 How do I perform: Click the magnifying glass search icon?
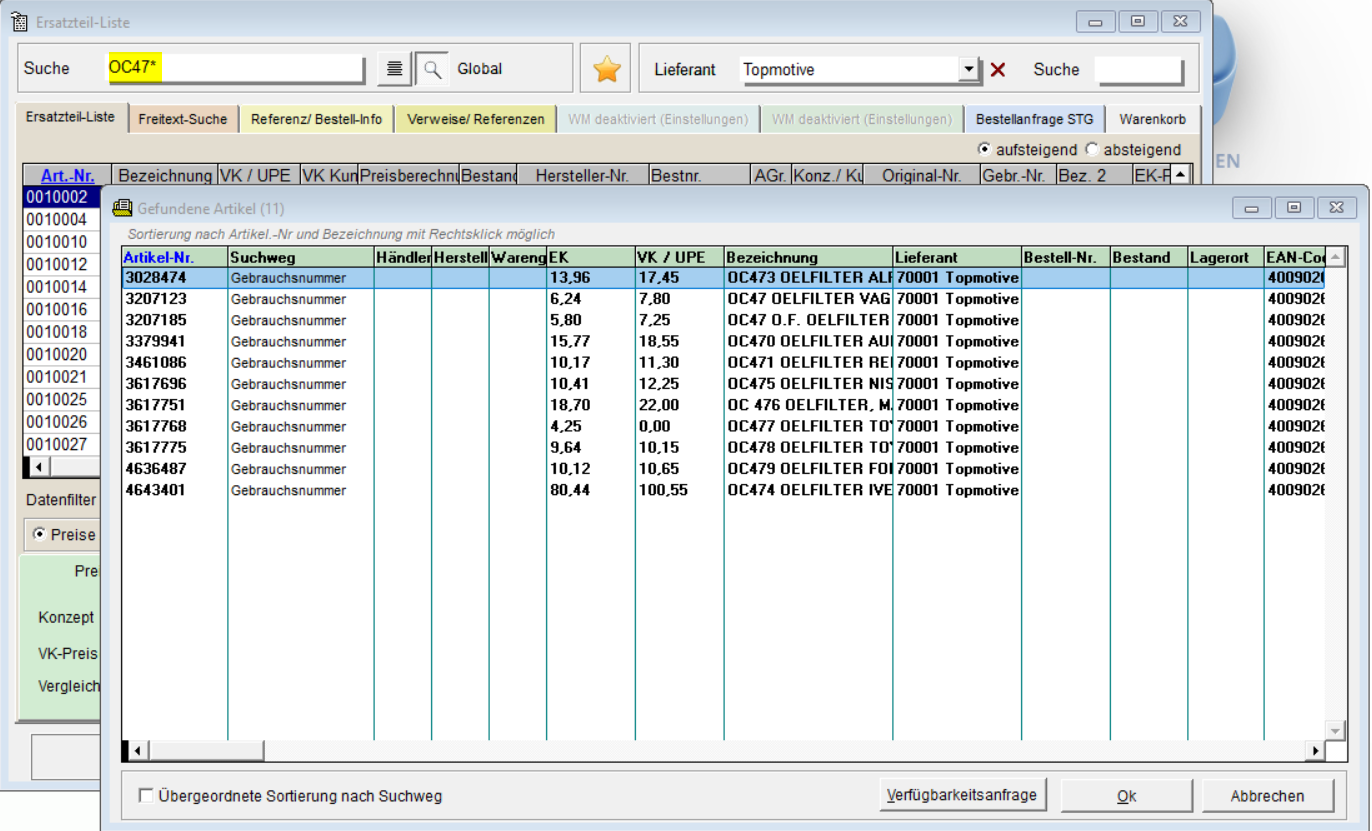pos(432,69)
